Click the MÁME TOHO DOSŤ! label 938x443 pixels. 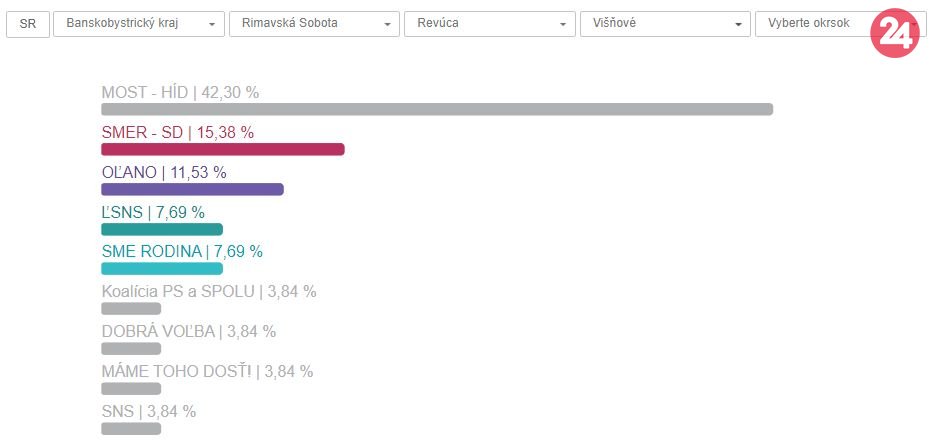point(207,371)
